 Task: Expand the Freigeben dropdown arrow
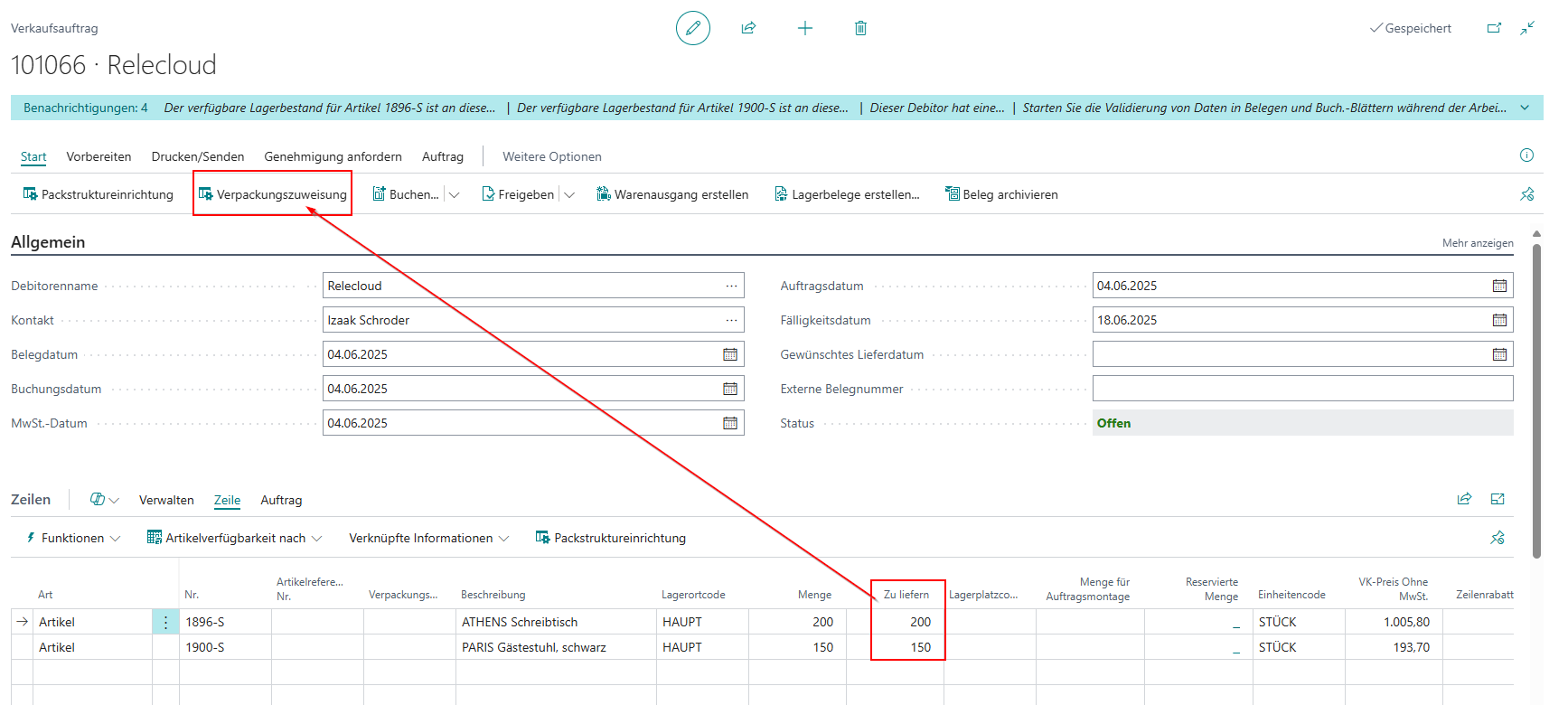pyautogui.click(x=569, y=194)
